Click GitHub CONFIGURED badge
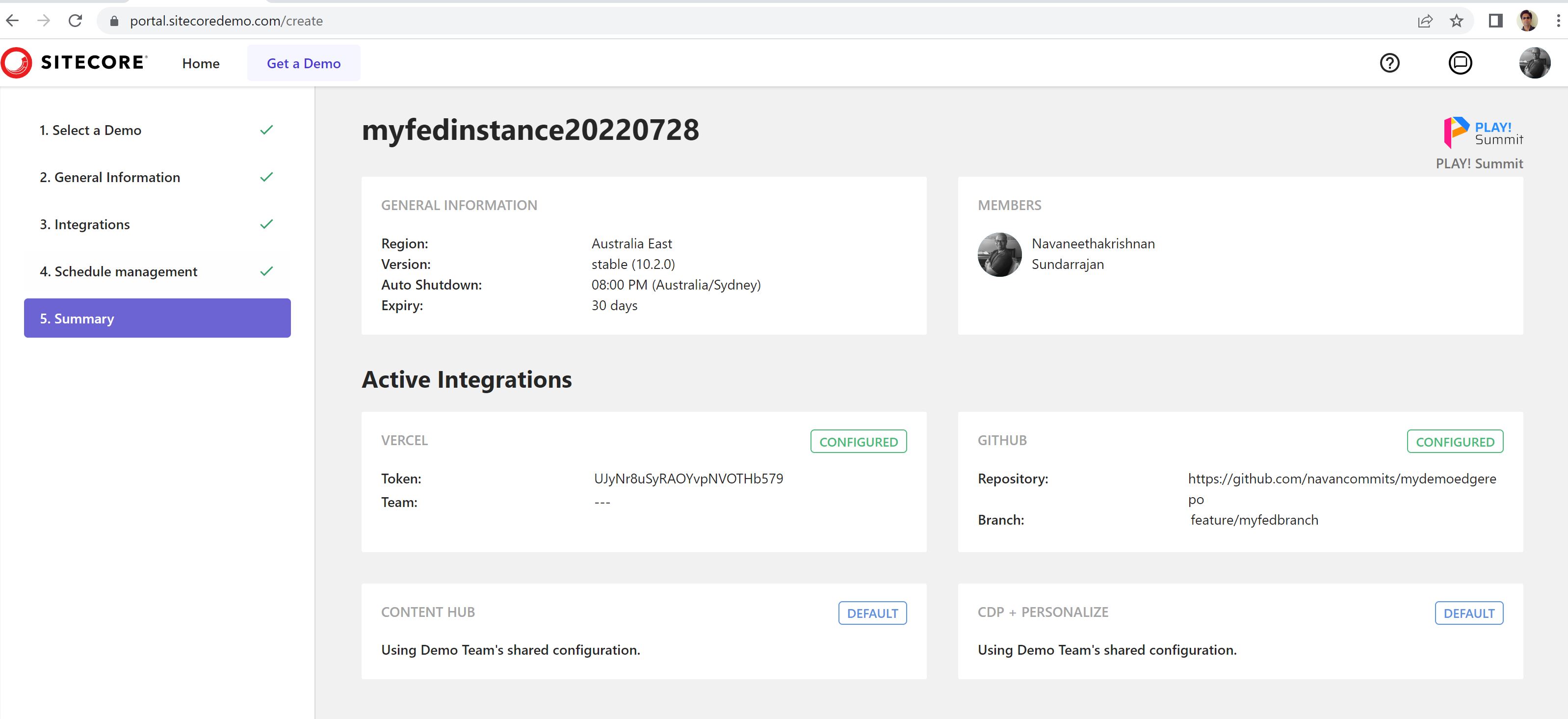 1455,441
